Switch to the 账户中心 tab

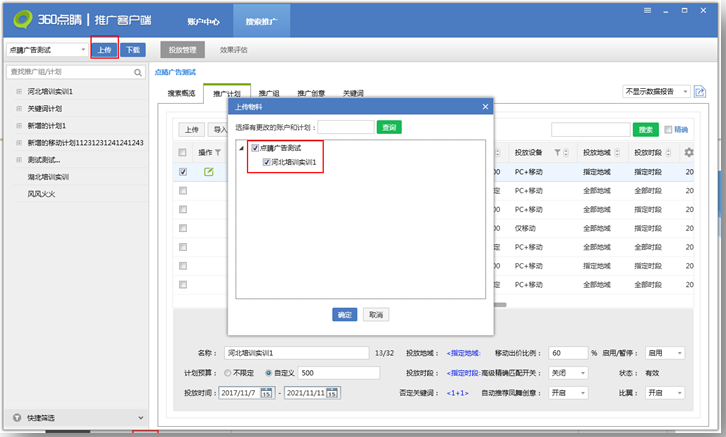click(203, 20)
